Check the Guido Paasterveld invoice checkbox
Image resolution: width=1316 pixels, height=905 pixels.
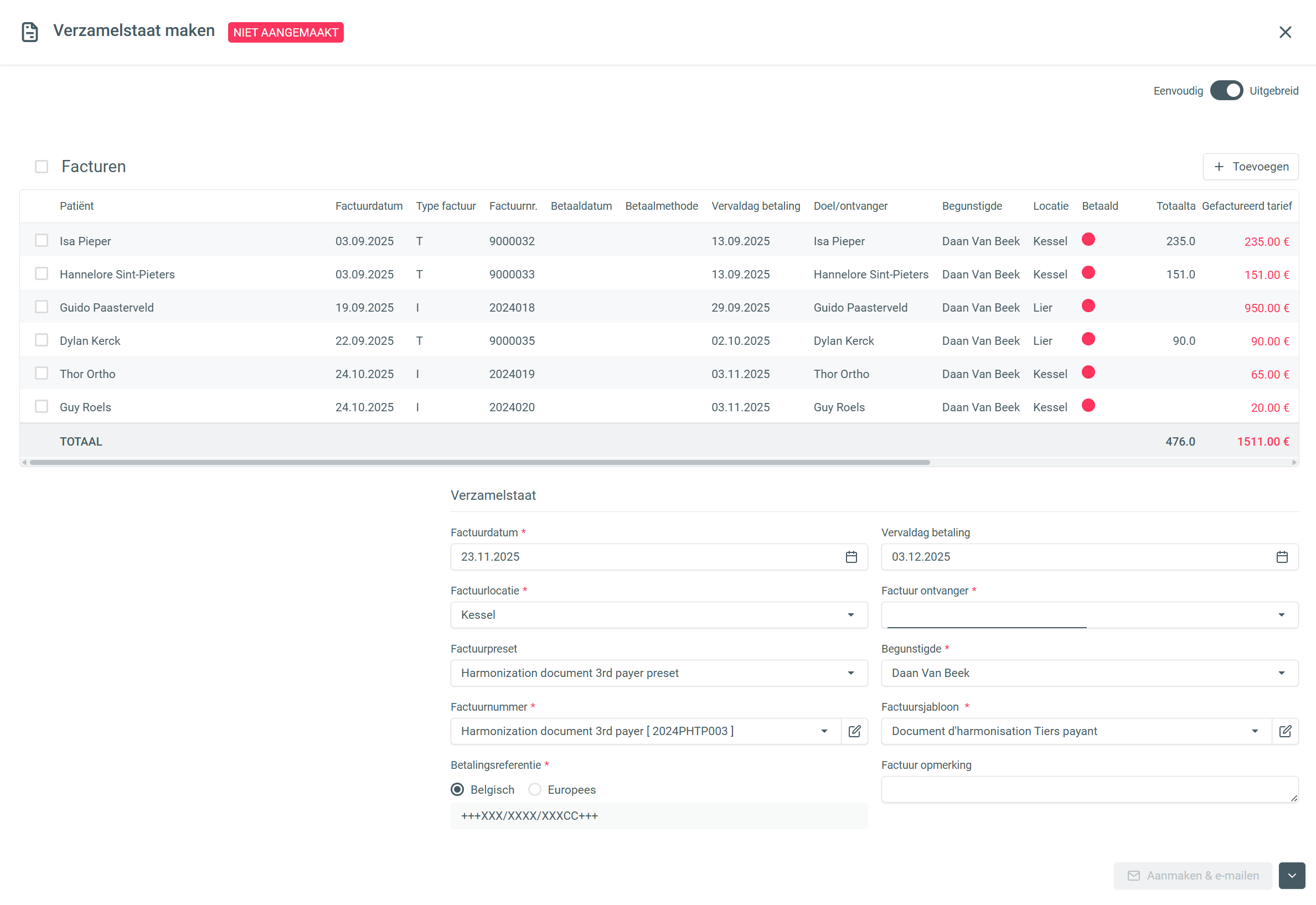pos(42,307)
